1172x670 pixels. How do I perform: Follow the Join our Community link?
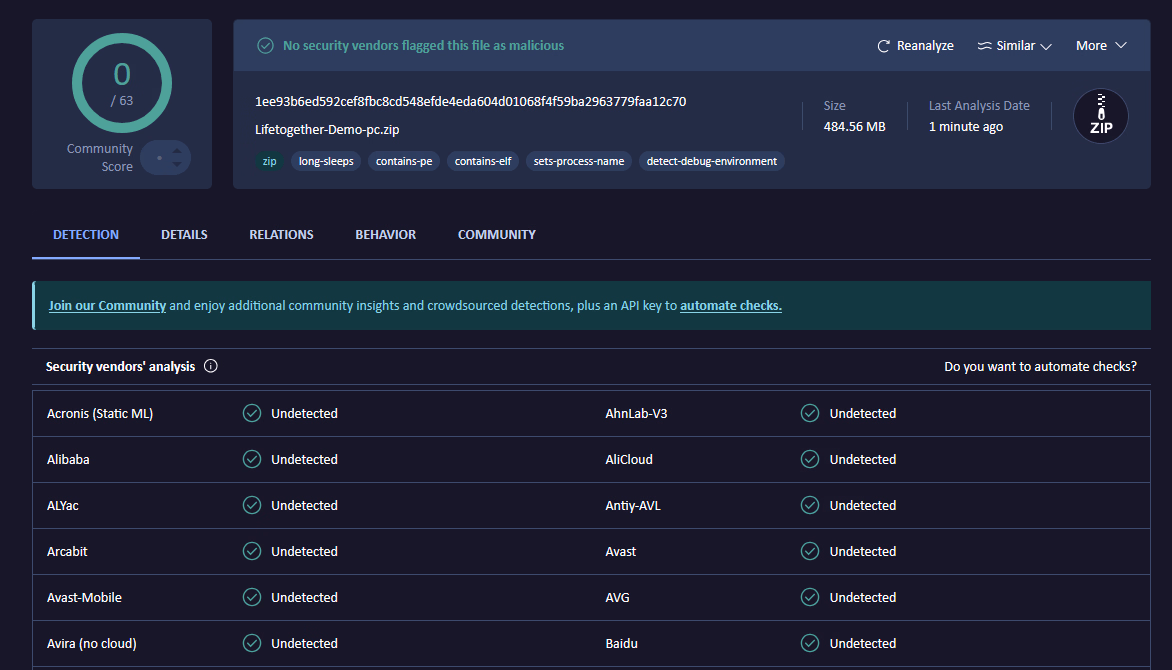pos(107,306)
